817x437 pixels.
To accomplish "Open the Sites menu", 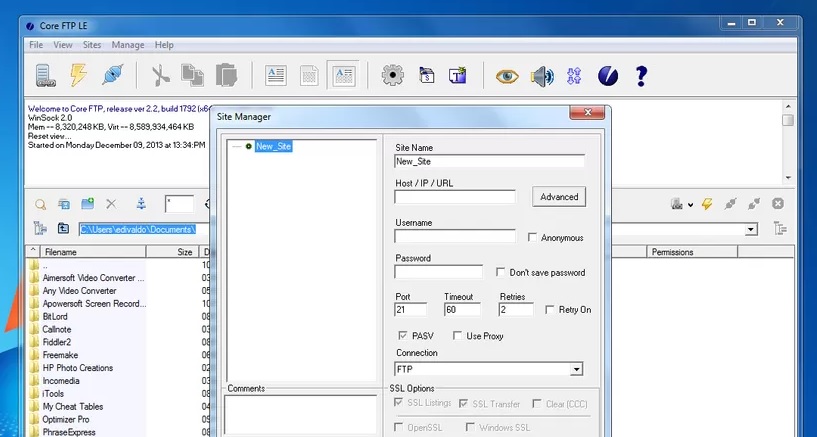I will [92, 45].
